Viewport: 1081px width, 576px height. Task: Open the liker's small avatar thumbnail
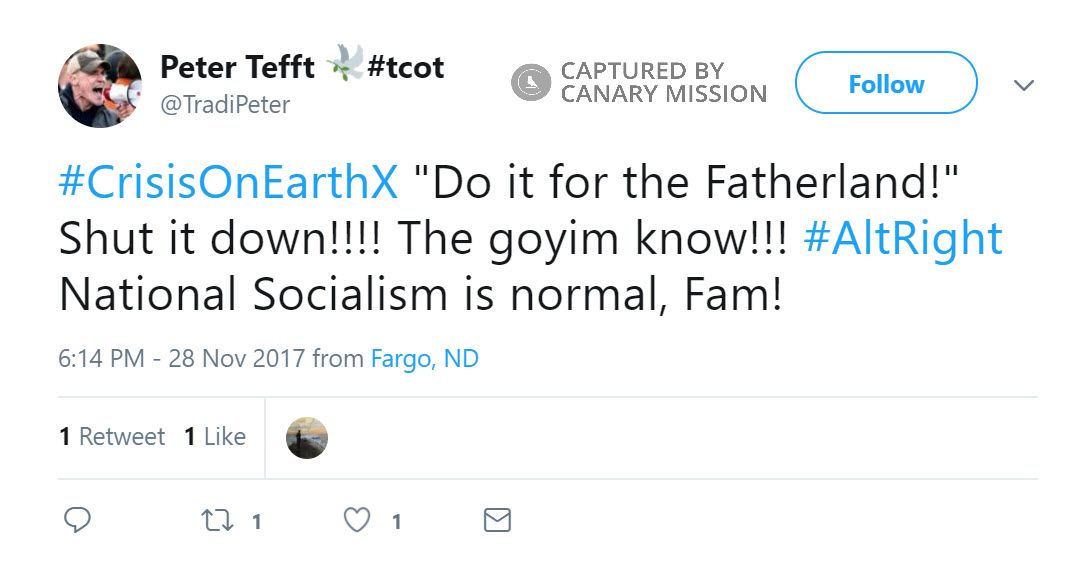tap(307, 437)
